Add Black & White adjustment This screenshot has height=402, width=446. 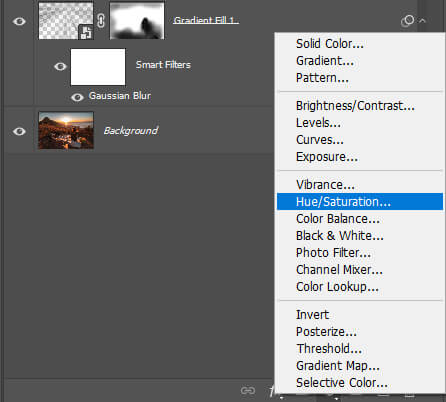360,236
